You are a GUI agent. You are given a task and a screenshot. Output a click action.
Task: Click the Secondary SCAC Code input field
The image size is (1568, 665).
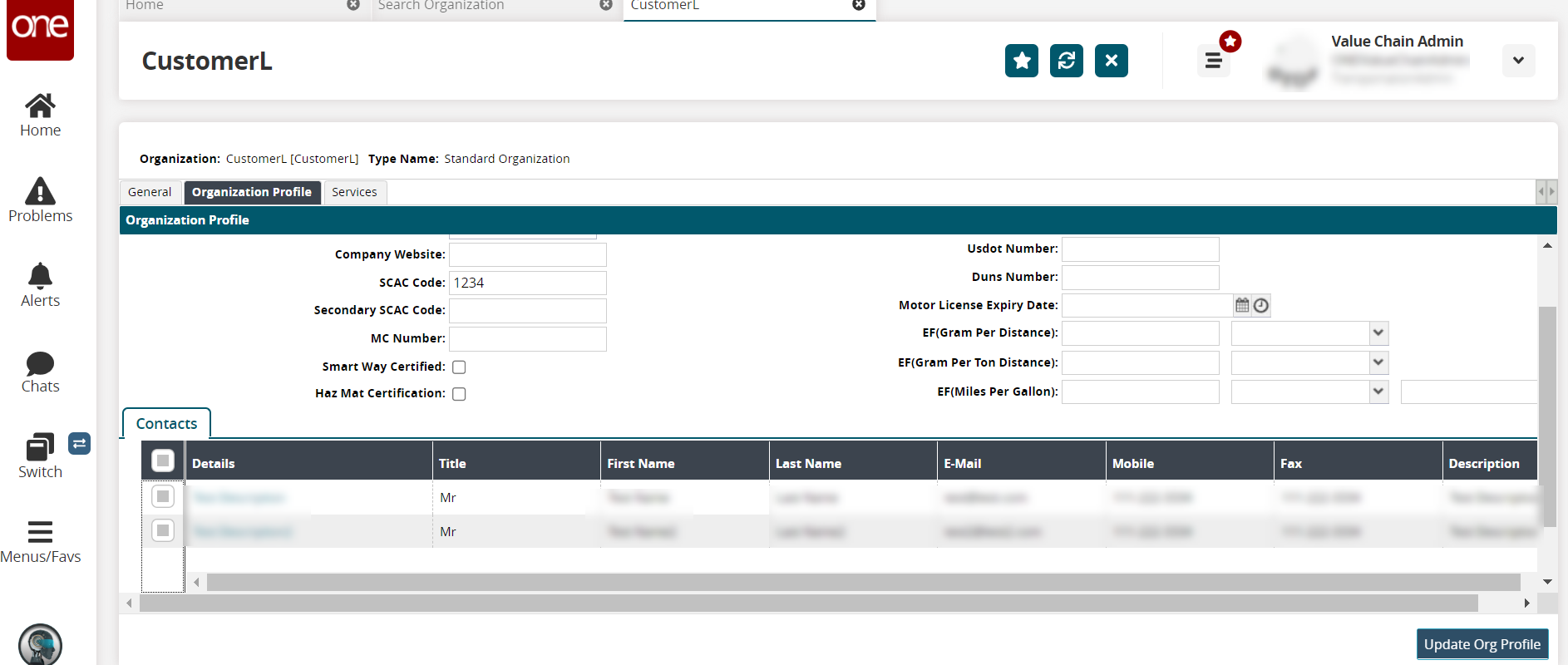pos(528,311)
